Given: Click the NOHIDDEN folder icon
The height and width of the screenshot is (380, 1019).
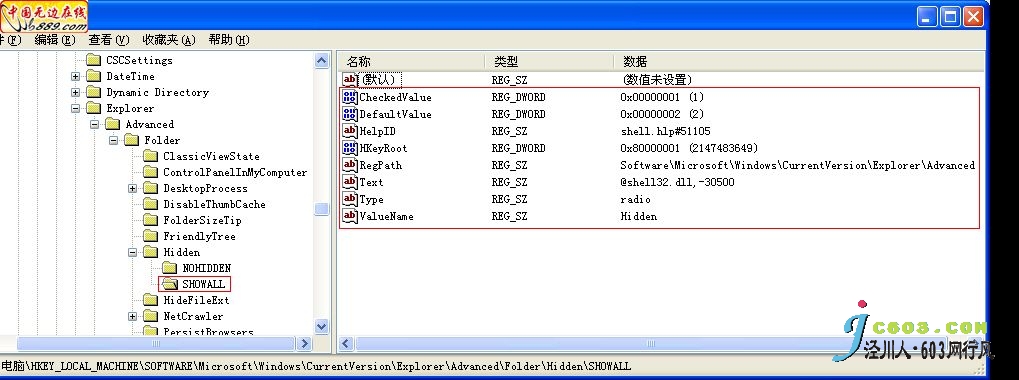Looking at the screenshot, I should pyautogui.click(x=170, y=268).
